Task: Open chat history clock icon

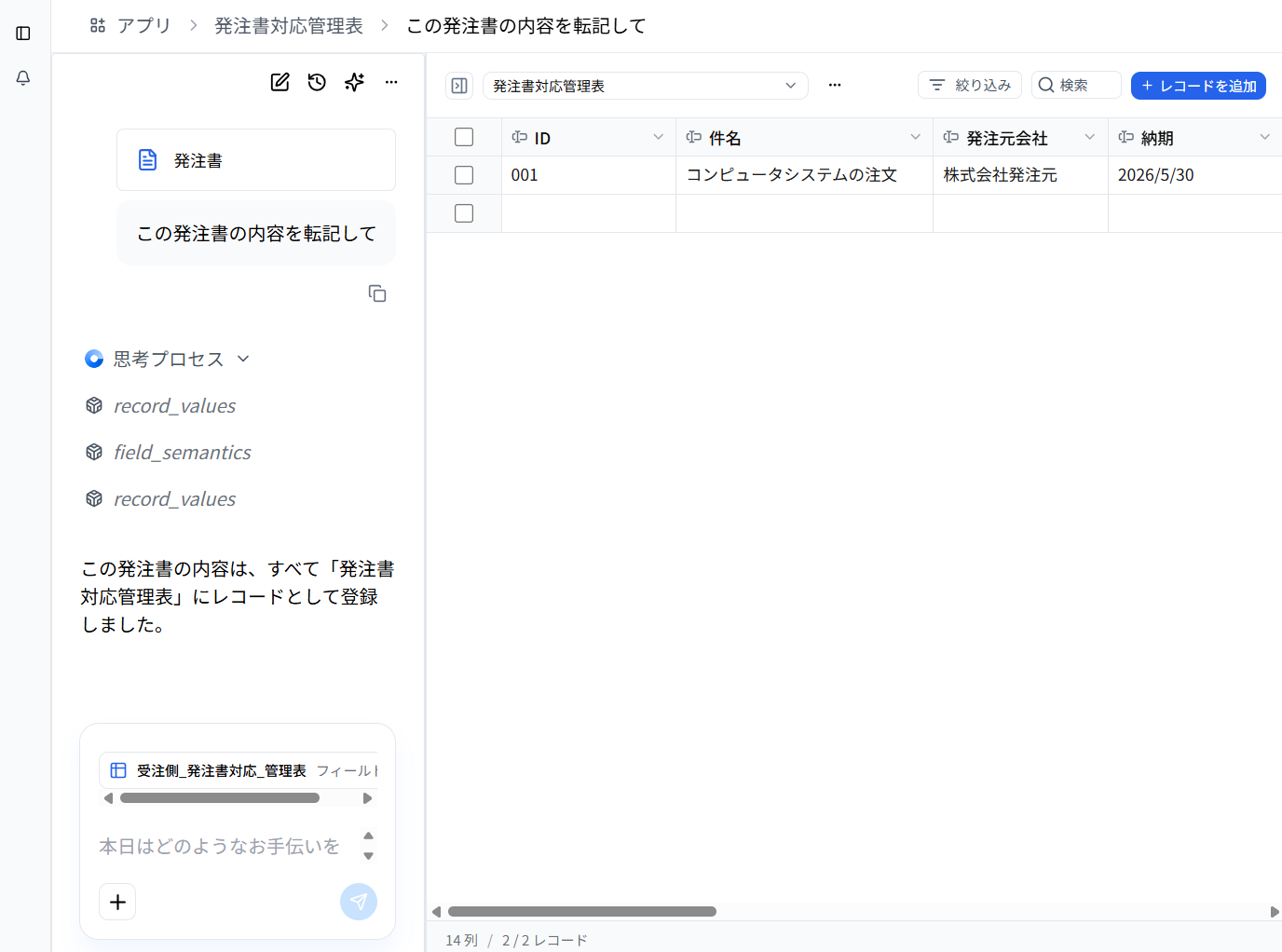Action: click(317, 82)
